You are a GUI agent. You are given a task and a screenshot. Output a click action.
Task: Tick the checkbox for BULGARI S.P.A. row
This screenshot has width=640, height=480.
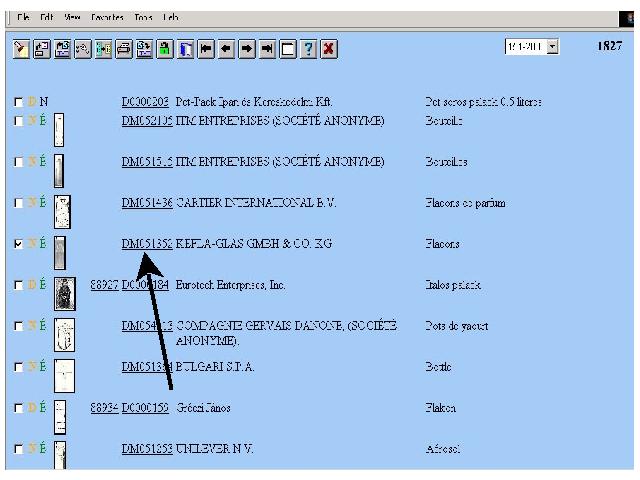(18, 367)
